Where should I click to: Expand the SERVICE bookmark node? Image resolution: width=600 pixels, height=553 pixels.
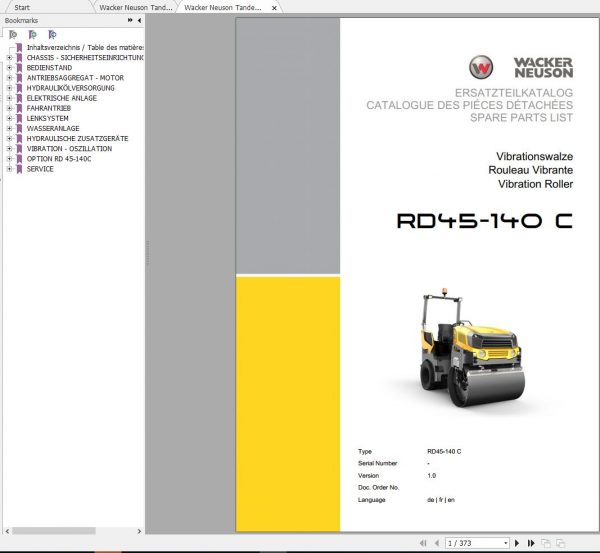point(10,169)
